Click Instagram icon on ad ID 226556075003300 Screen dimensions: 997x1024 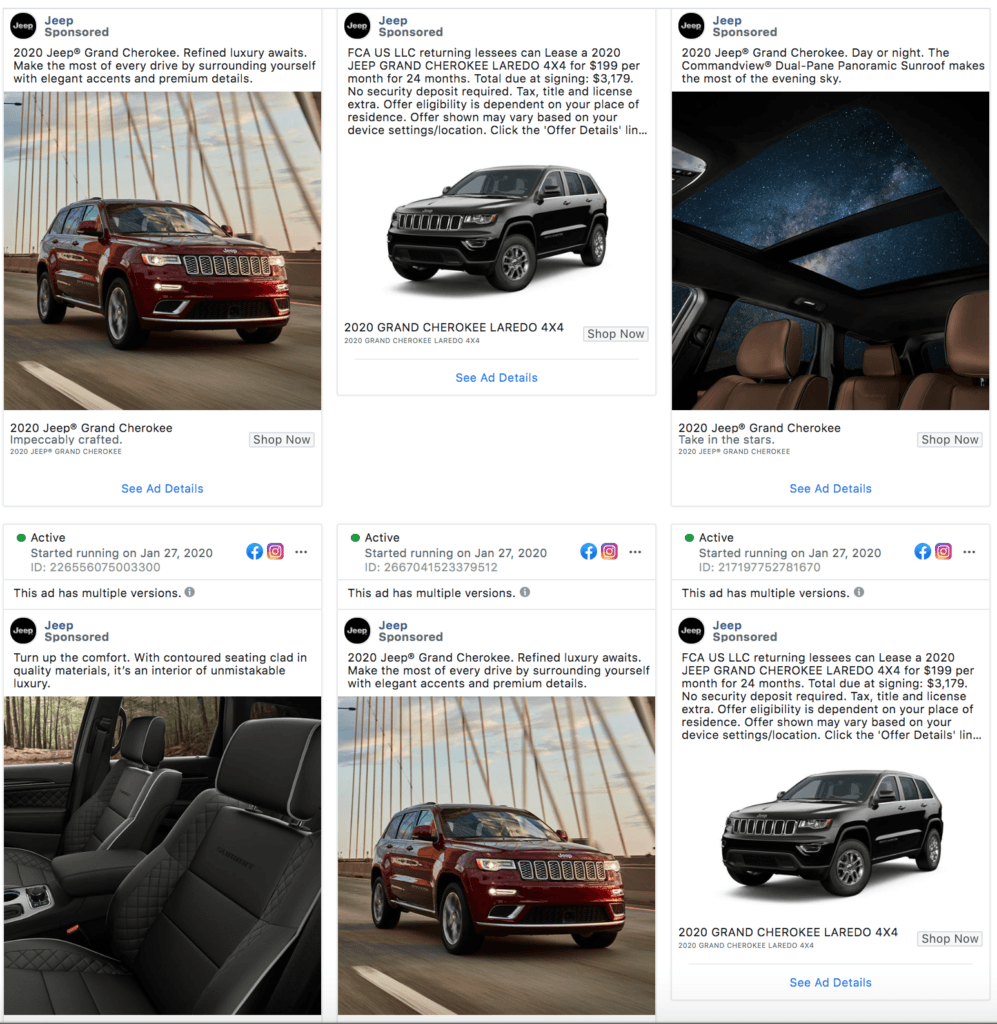click(x=276, y=551)
